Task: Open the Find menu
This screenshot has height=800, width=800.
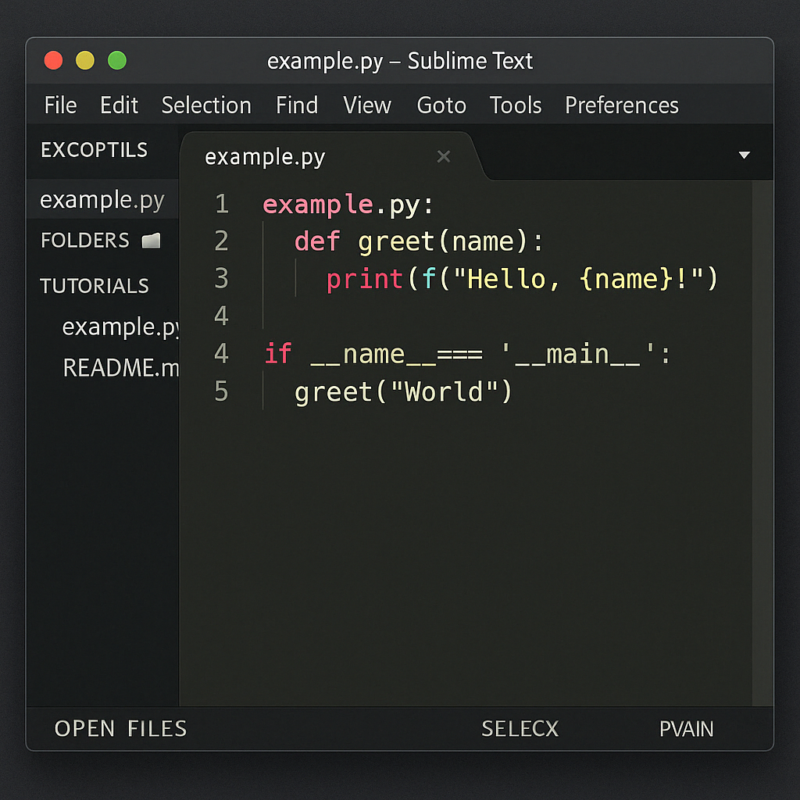Action: click(x=296, y=105)
